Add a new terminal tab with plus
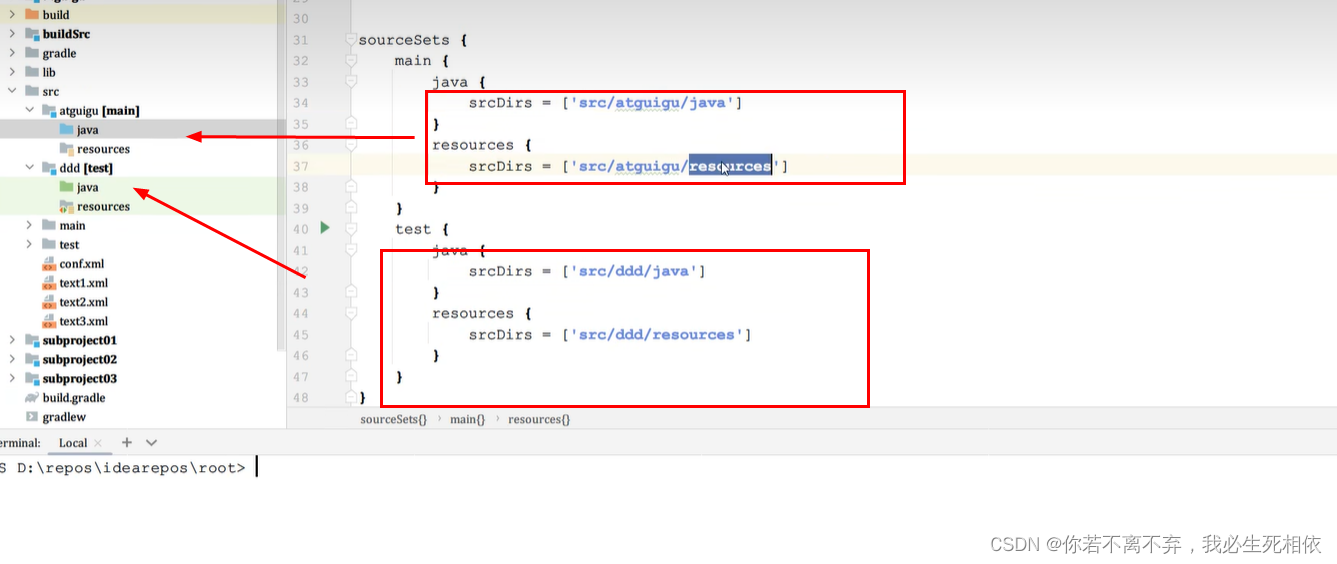Image resolution: width=1337 pixels, height=564 pixels. click(x=127, y=442)
